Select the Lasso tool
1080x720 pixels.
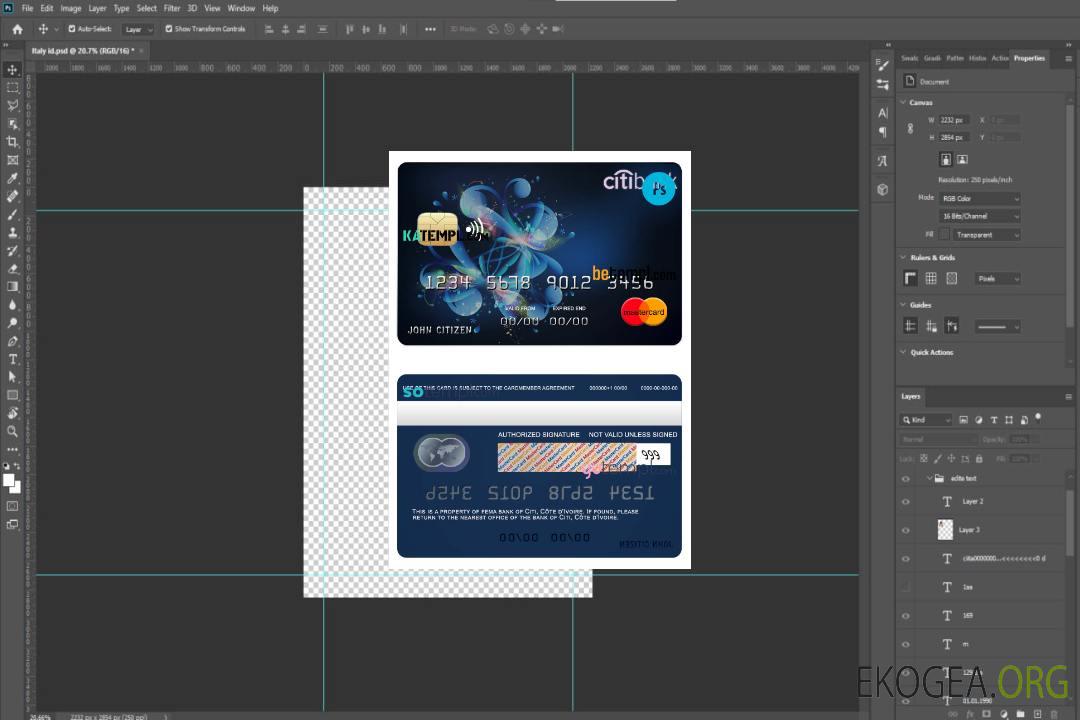click(12, 105)
